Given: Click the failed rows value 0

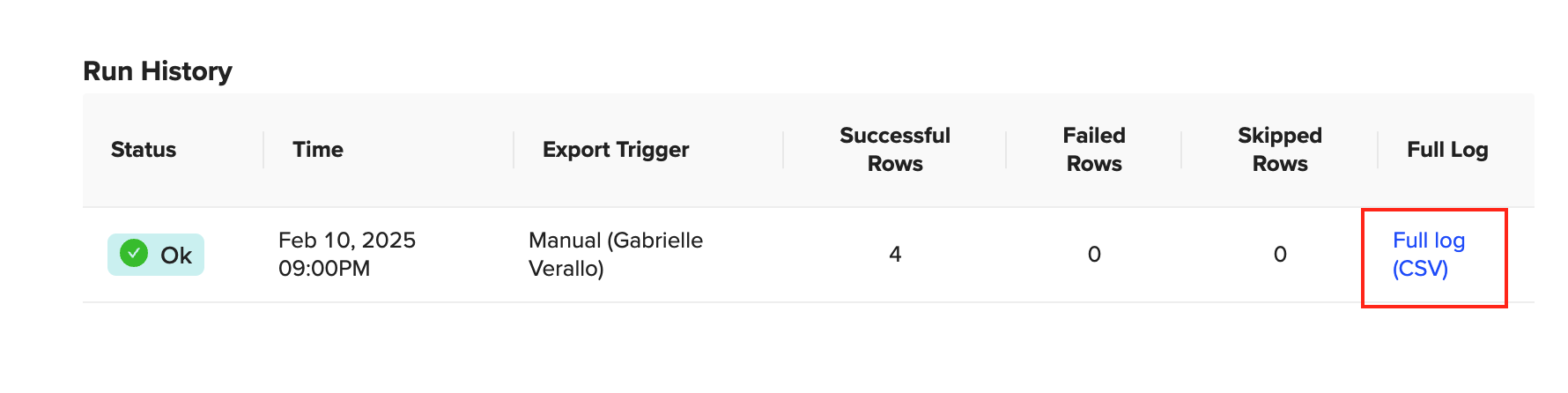Looking at the screenshot, I should [x=1094, y=255].
